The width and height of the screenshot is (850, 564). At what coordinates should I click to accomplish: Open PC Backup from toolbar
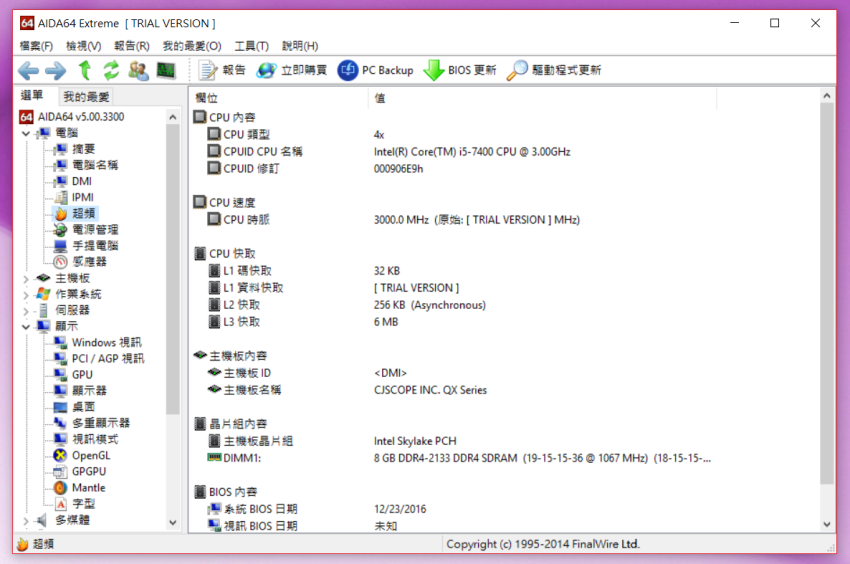click(375, 70)
